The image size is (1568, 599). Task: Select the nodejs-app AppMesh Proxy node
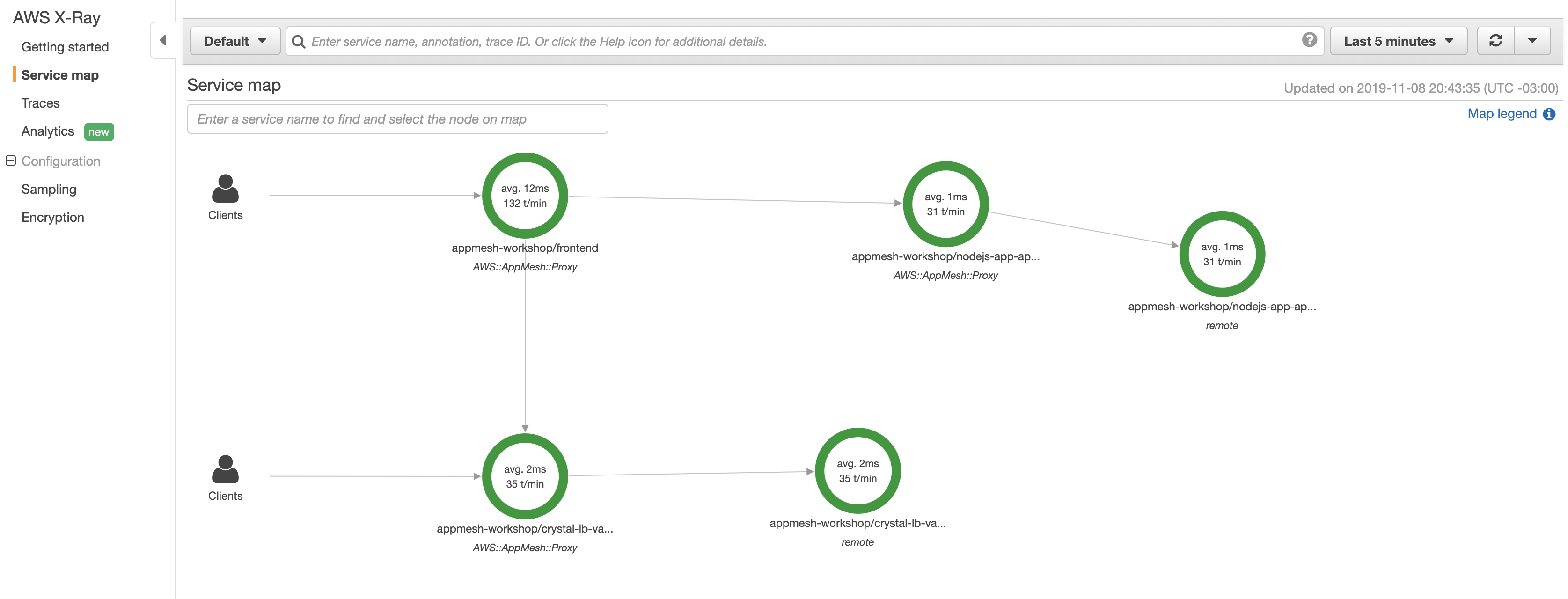(x=945, y=204)
